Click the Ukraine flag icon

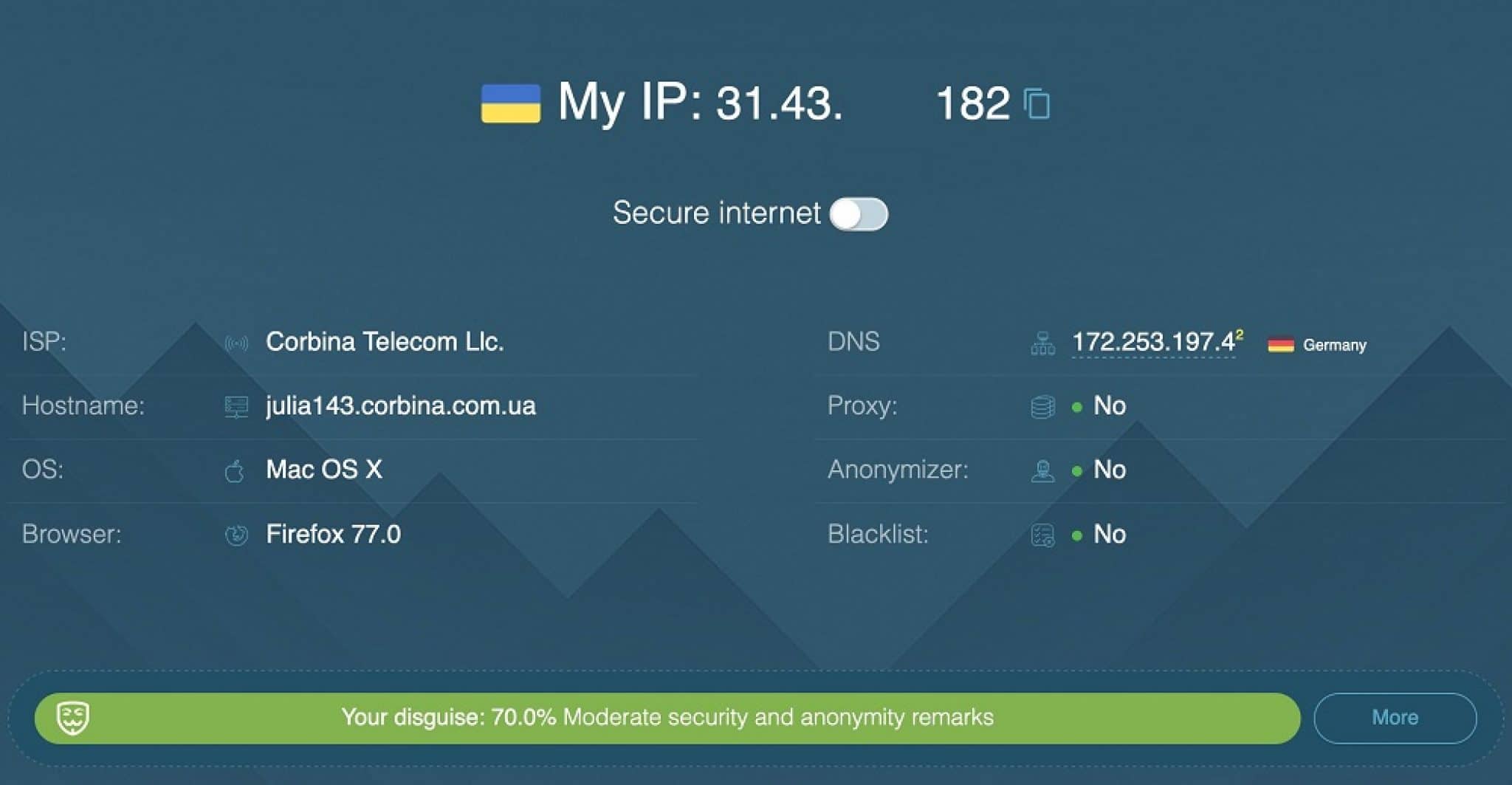[511, 103]
